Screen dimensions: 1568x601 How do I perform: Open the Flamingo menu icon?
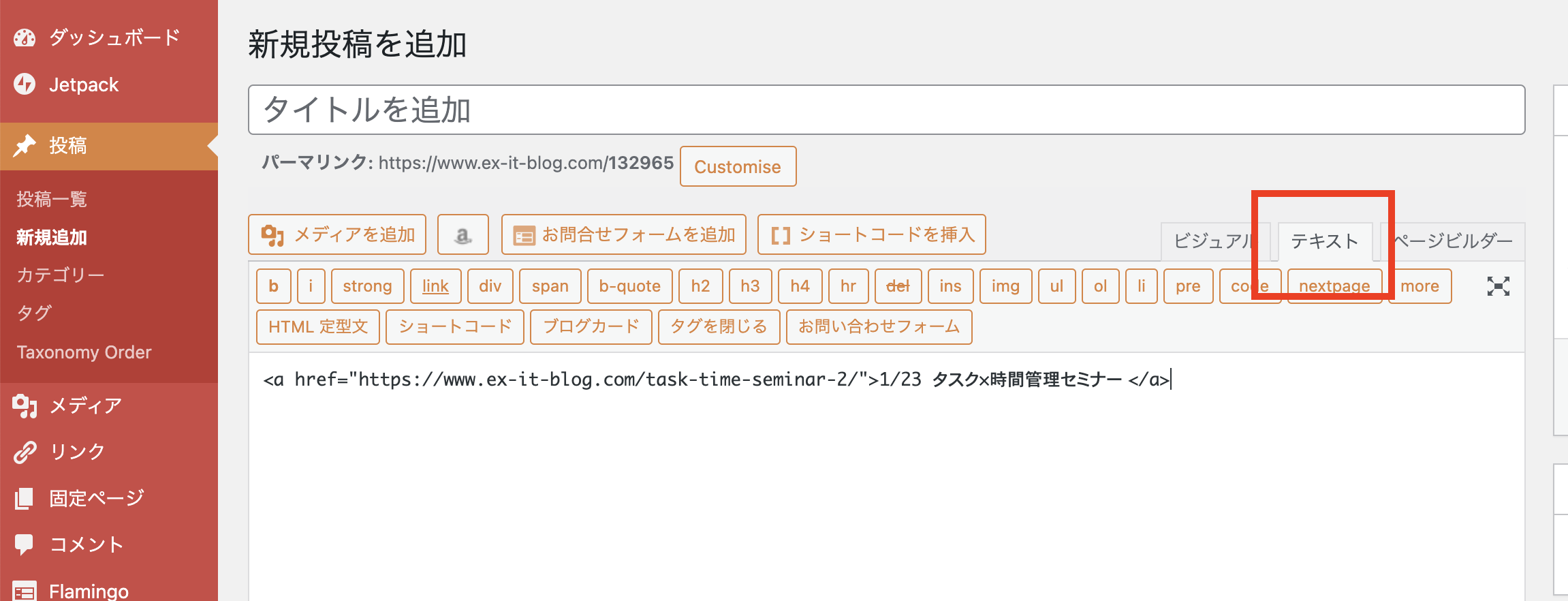25,591
